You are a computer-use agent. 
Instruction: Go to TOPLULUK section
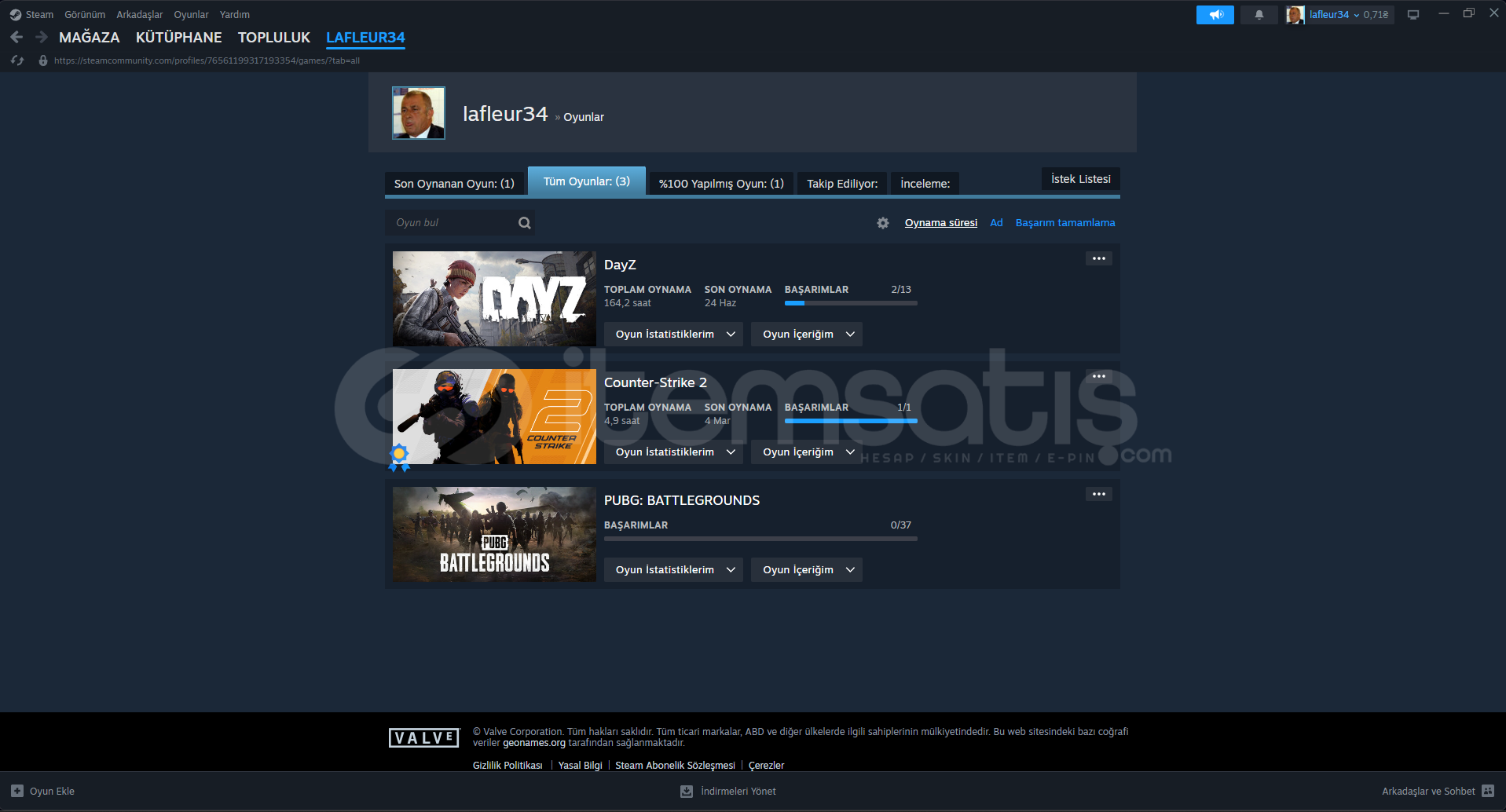274,37
